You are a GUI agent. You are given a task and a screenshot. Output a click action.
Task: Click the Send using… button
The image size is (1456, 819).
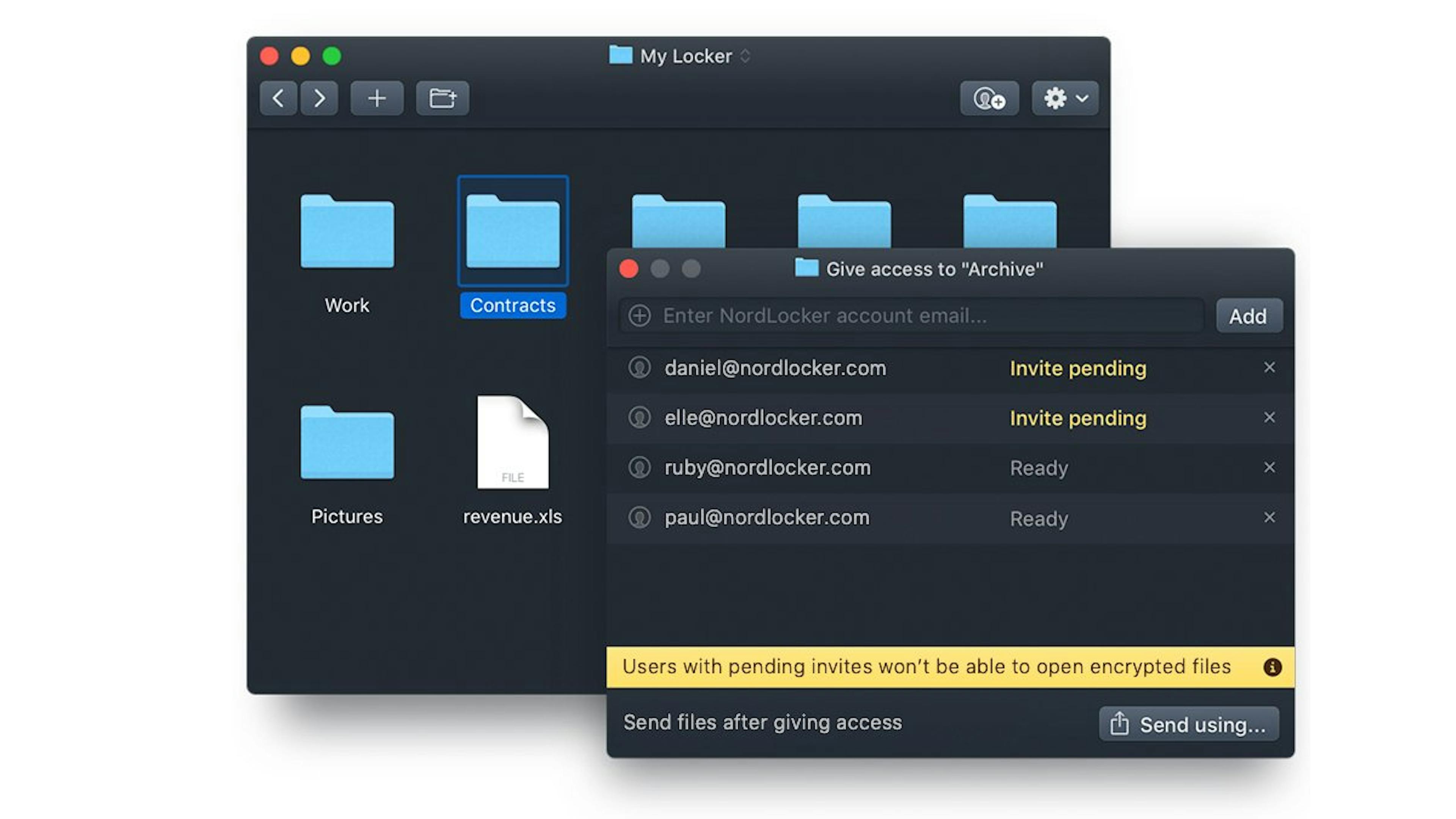pyautogui.click(x=1189, y=724)
